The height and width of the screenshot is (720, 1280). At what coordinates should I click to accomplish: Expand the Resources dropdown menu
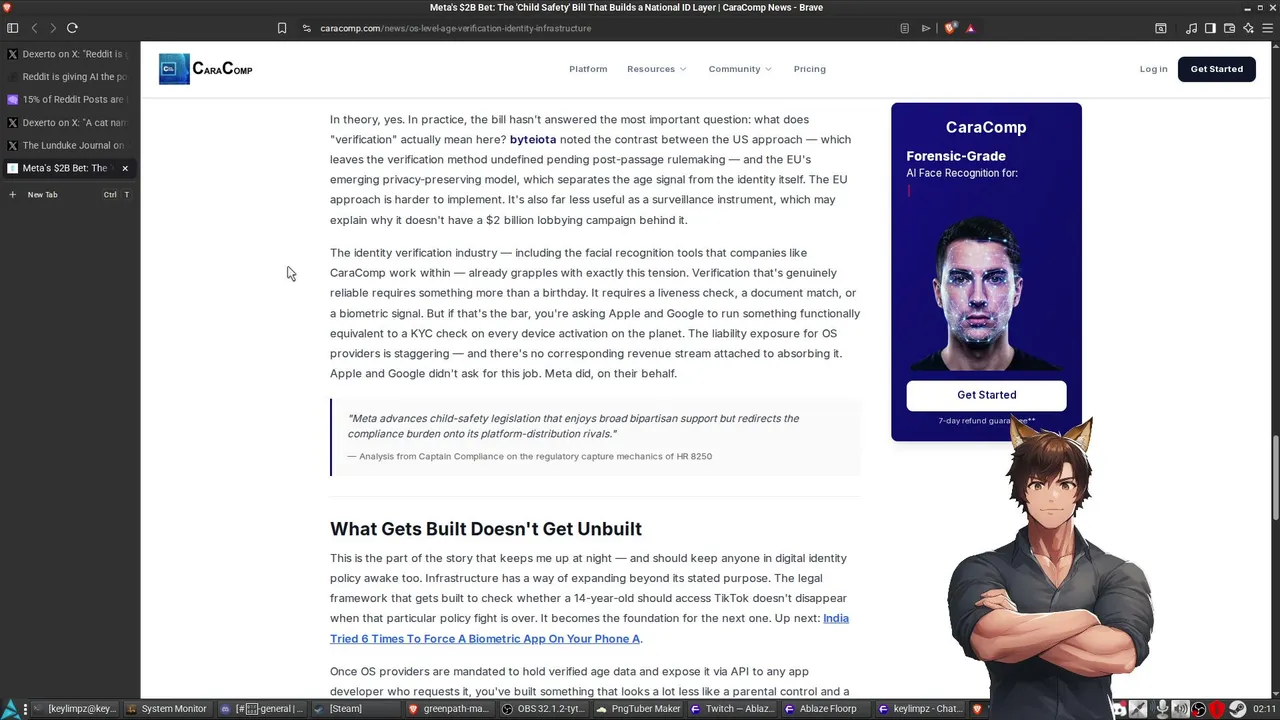click(657, 69)
